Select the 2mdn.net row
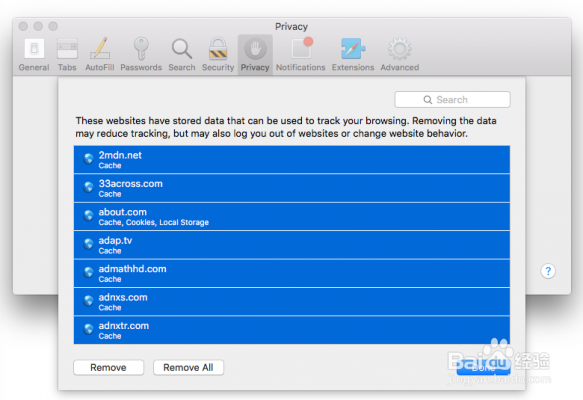 292,159
